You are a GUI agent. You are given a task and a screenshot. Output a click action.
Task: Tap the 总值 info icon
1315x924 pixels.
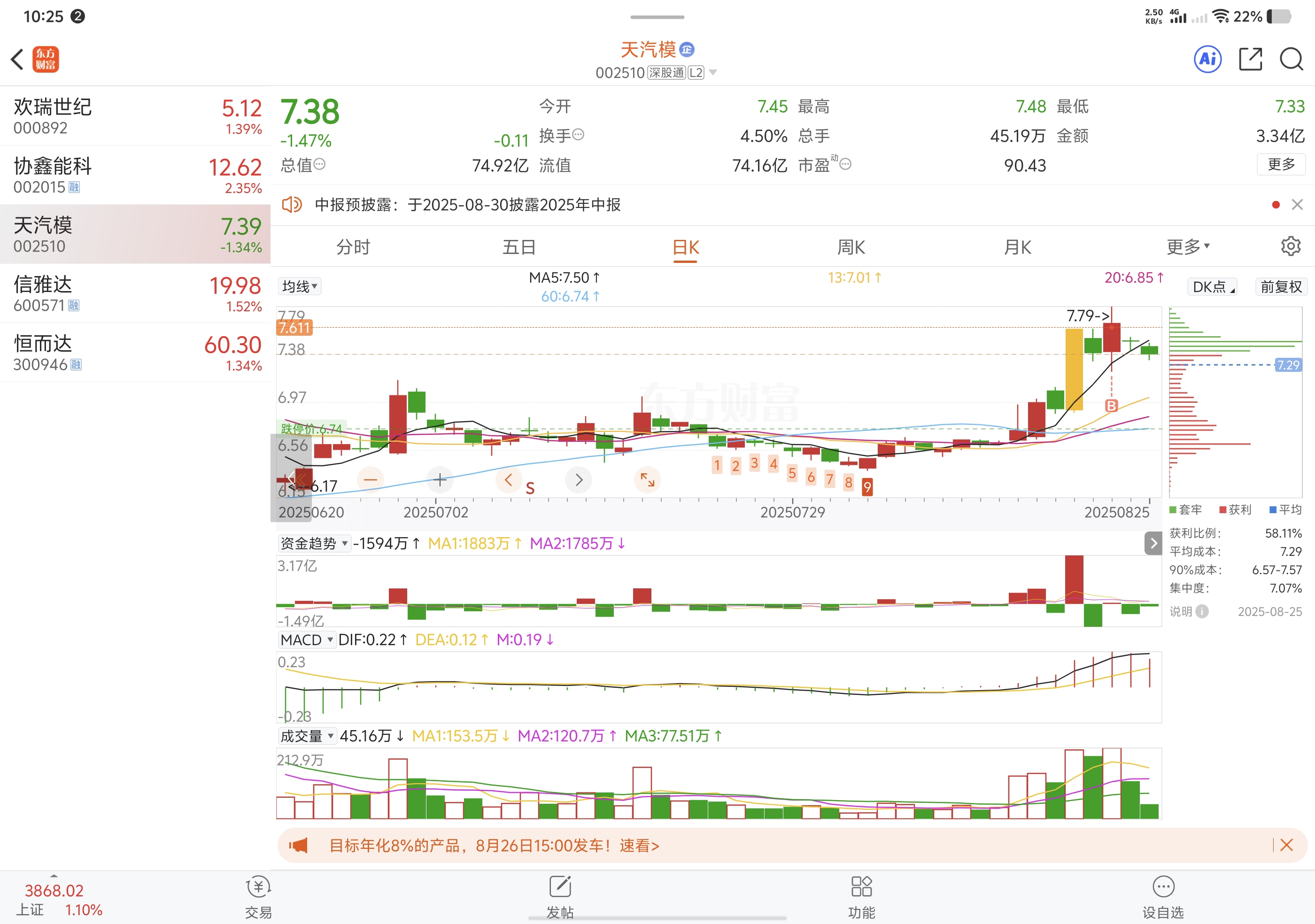tap(319, 164)
